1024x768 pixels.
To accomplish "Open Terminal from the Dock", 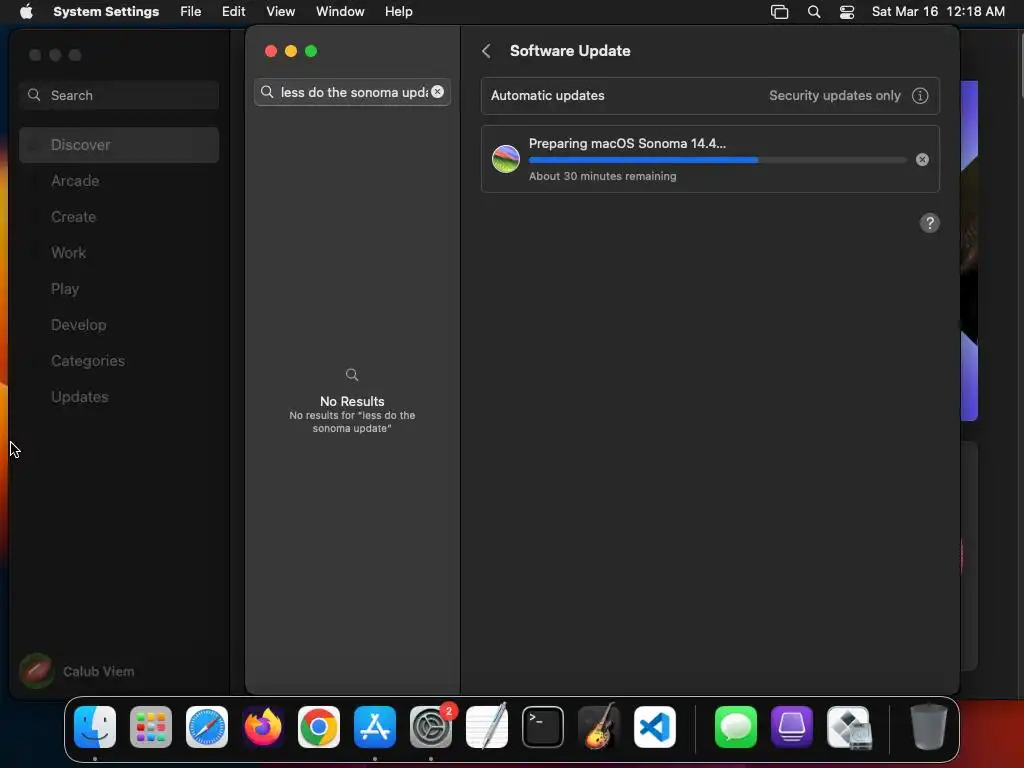I will click(x=543, y=727).
